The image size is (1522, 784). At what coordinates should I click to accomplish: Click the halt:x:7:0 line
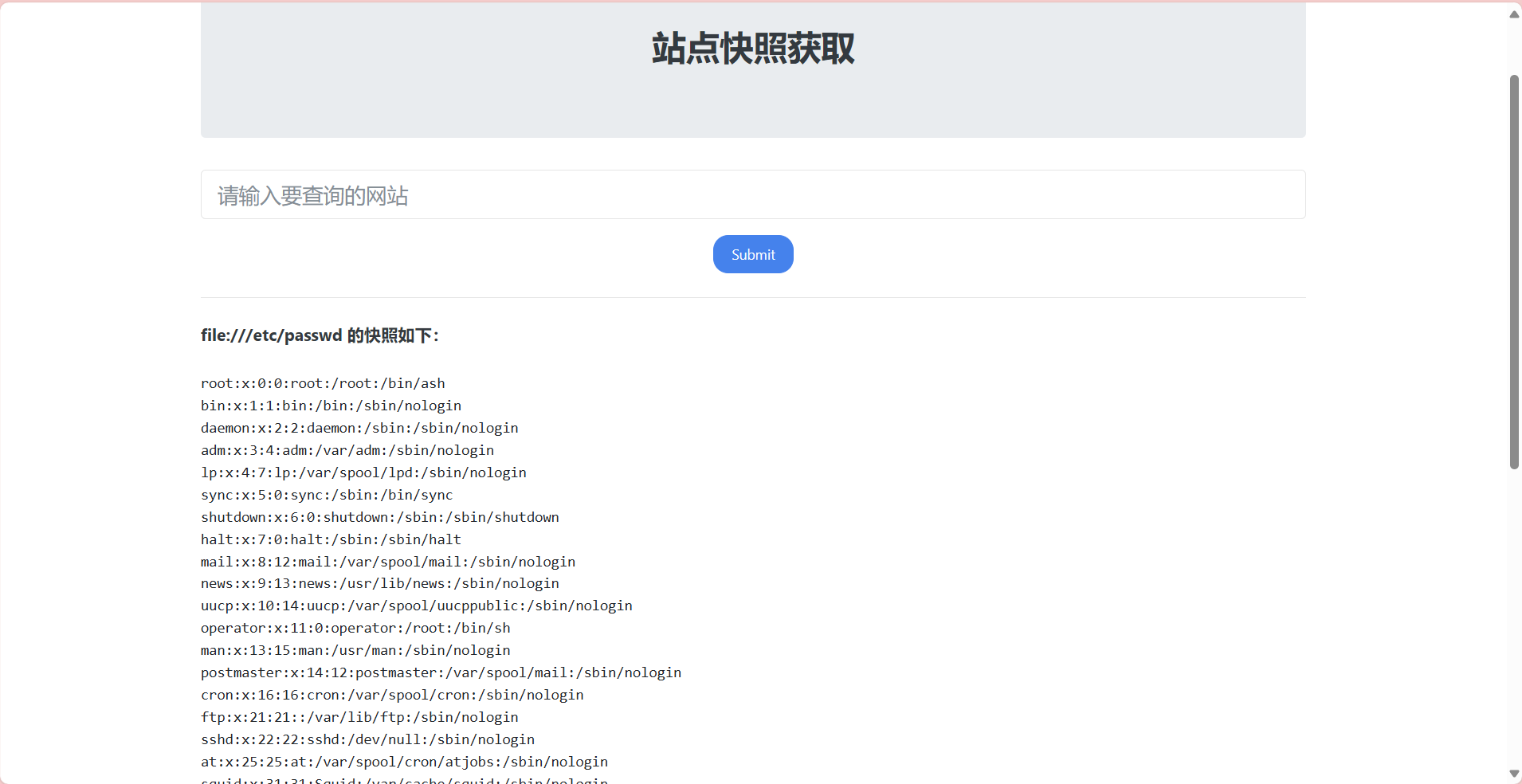pos(331,539)
